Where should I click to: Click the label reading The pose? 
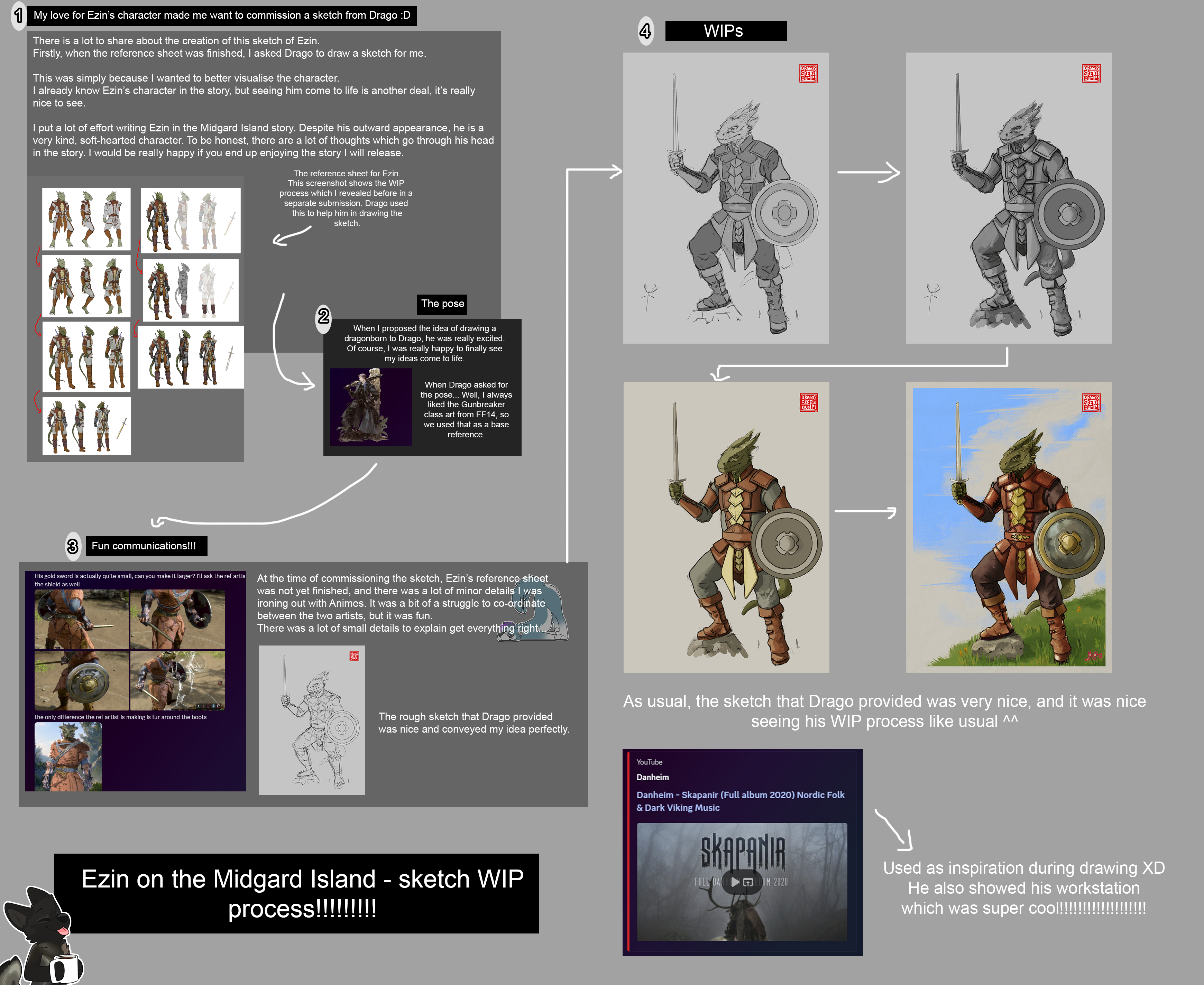(442, 304)
